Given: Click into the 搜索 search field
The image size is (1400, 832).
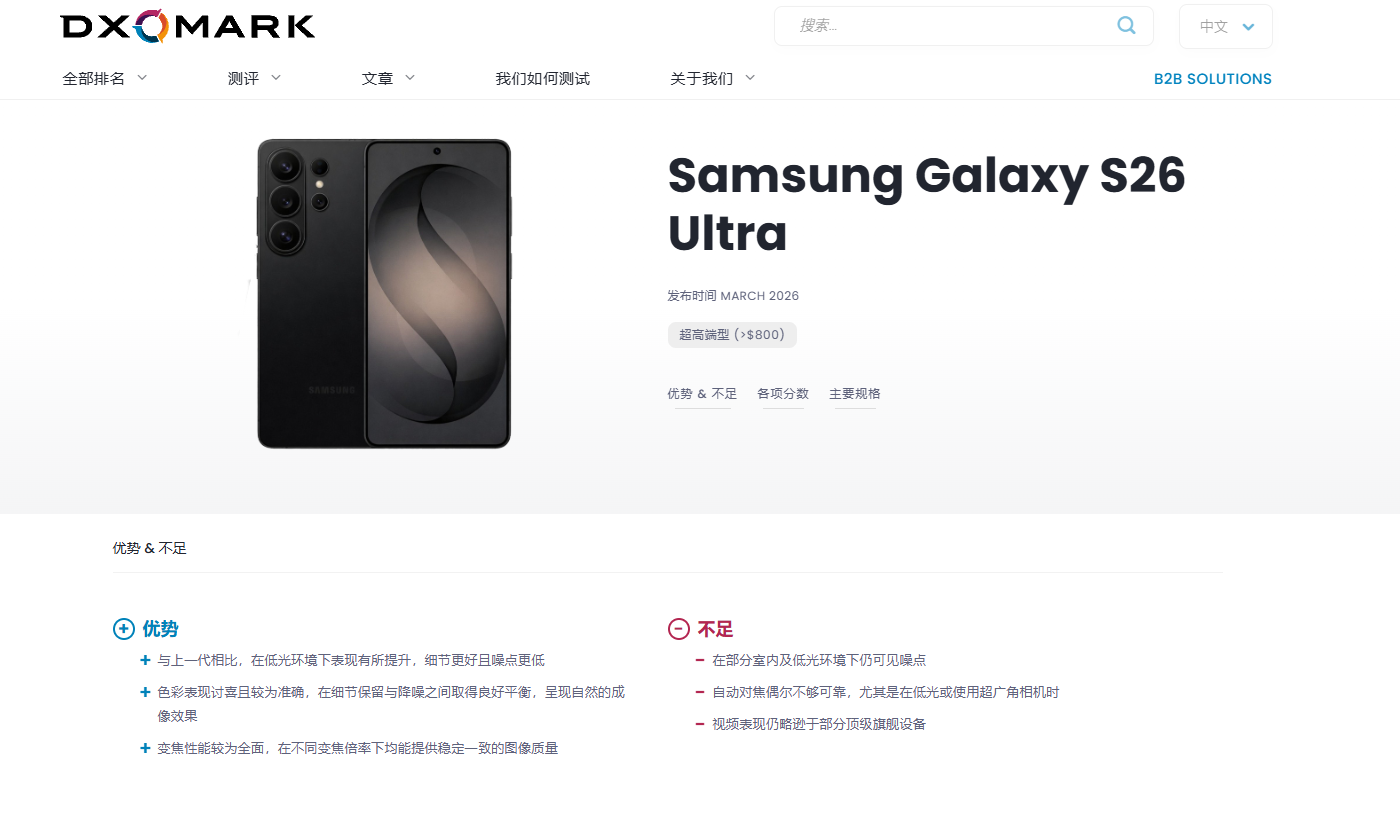Looking at the screenshot, I should point(950,26).
